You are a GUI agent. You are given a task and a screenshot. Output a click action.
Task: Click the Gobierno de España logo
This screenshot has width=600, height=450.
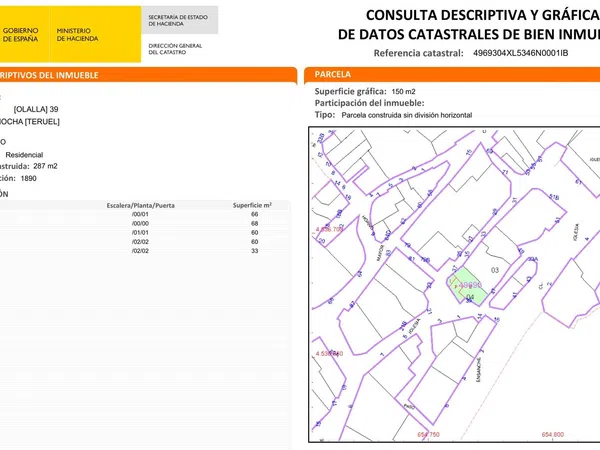click(x=20, y=34)
